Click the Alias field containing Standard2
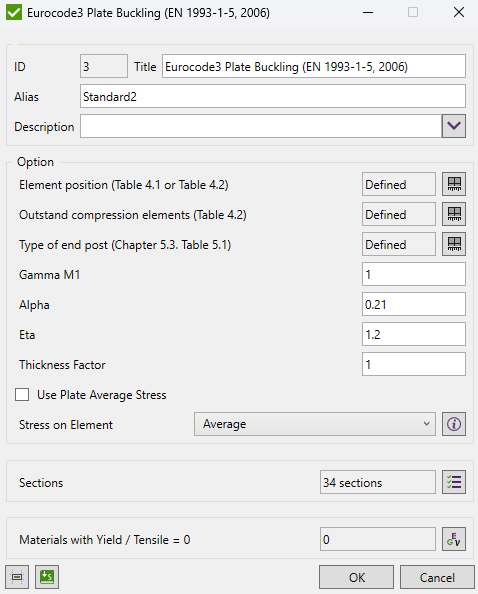 click(x=273, y=96)
